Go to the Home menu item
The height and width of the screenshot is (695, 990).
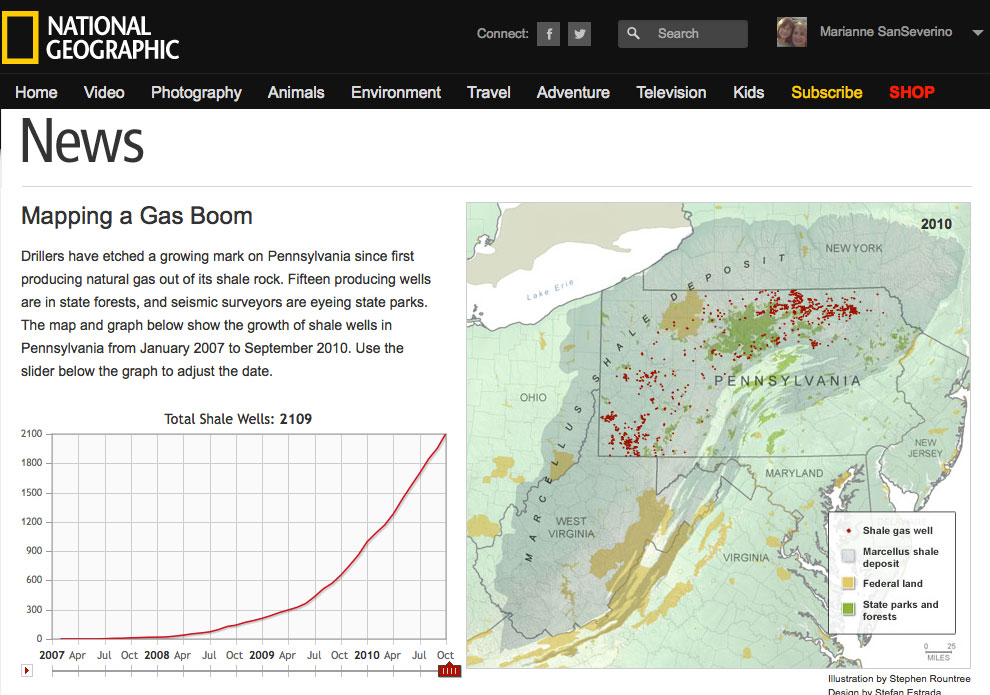click(x=36, y=92)
